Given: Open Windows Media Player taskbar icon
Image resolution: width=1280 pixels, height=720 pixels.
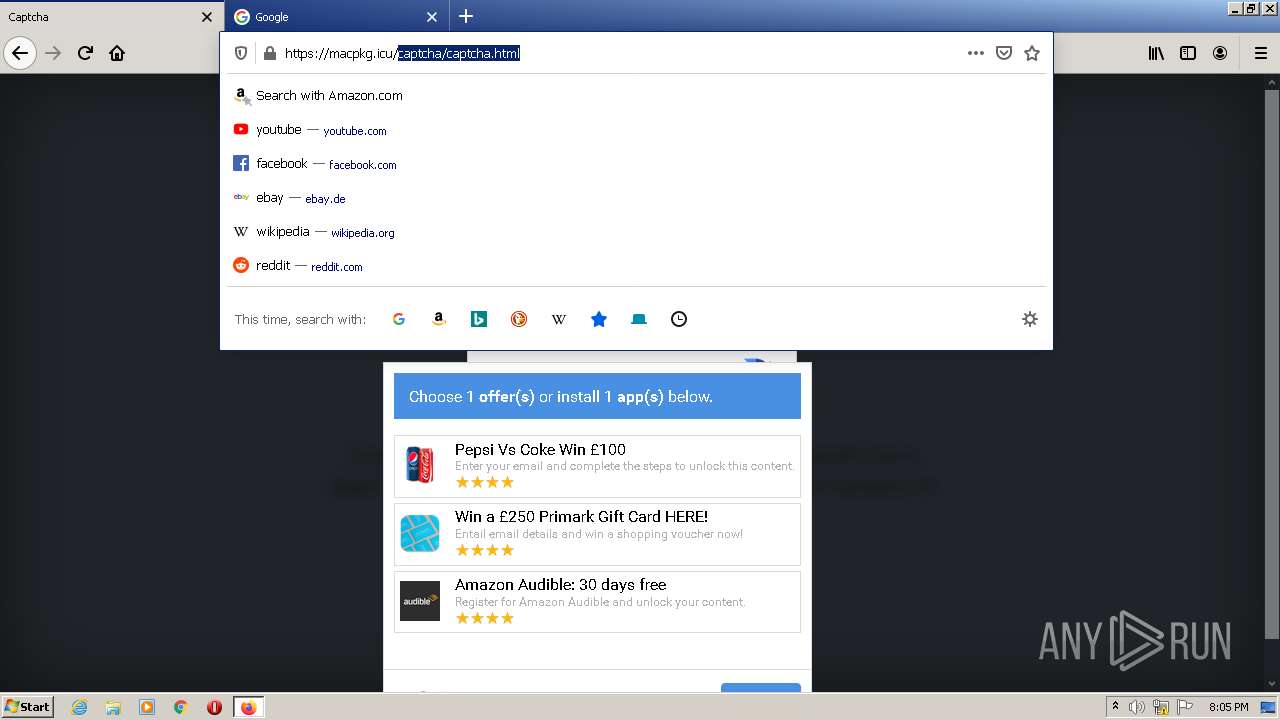Looking at the screenshot, I should click(x=147, y=707).
